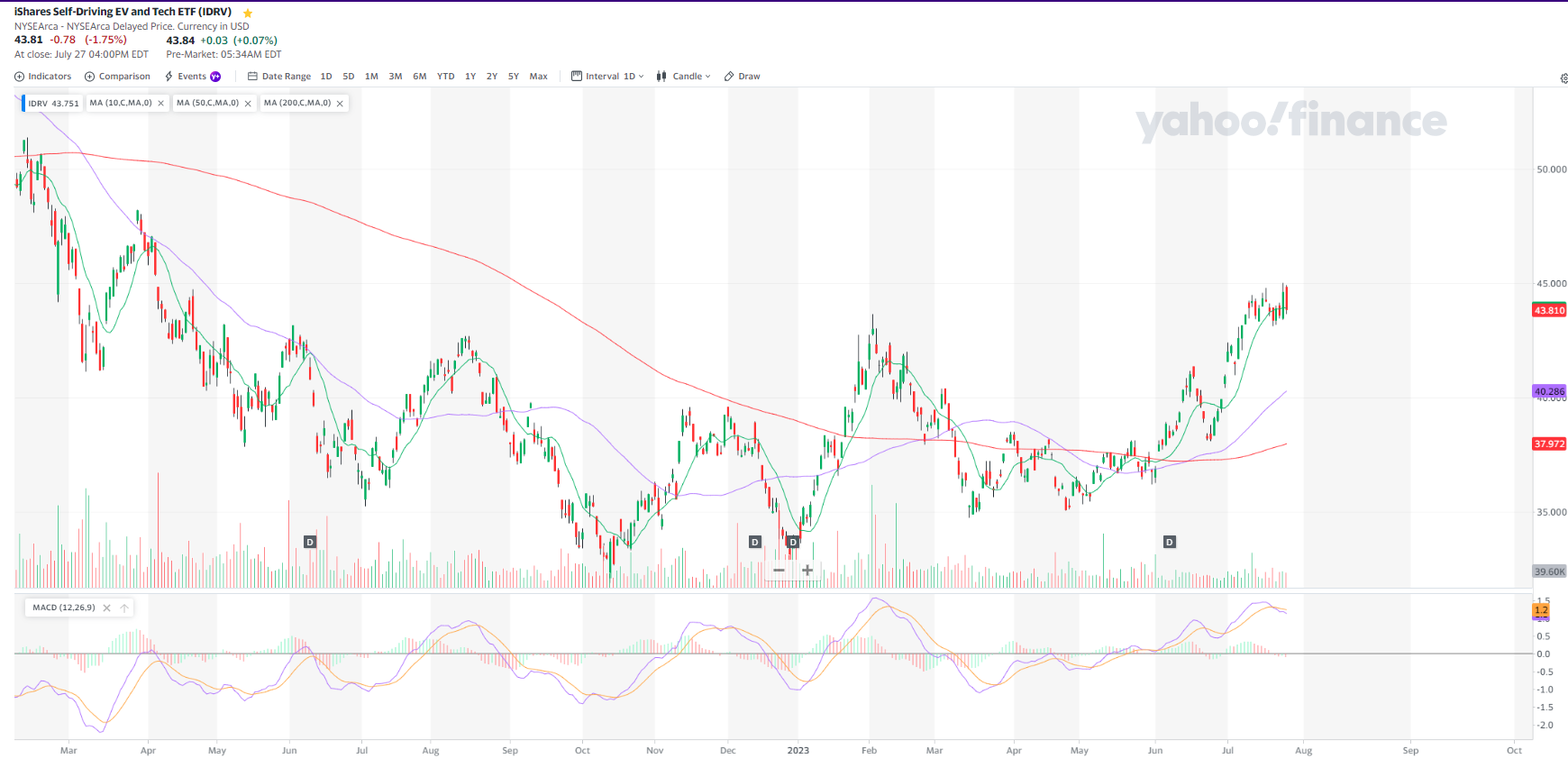Open the Comparison tool

pos(117,77)
